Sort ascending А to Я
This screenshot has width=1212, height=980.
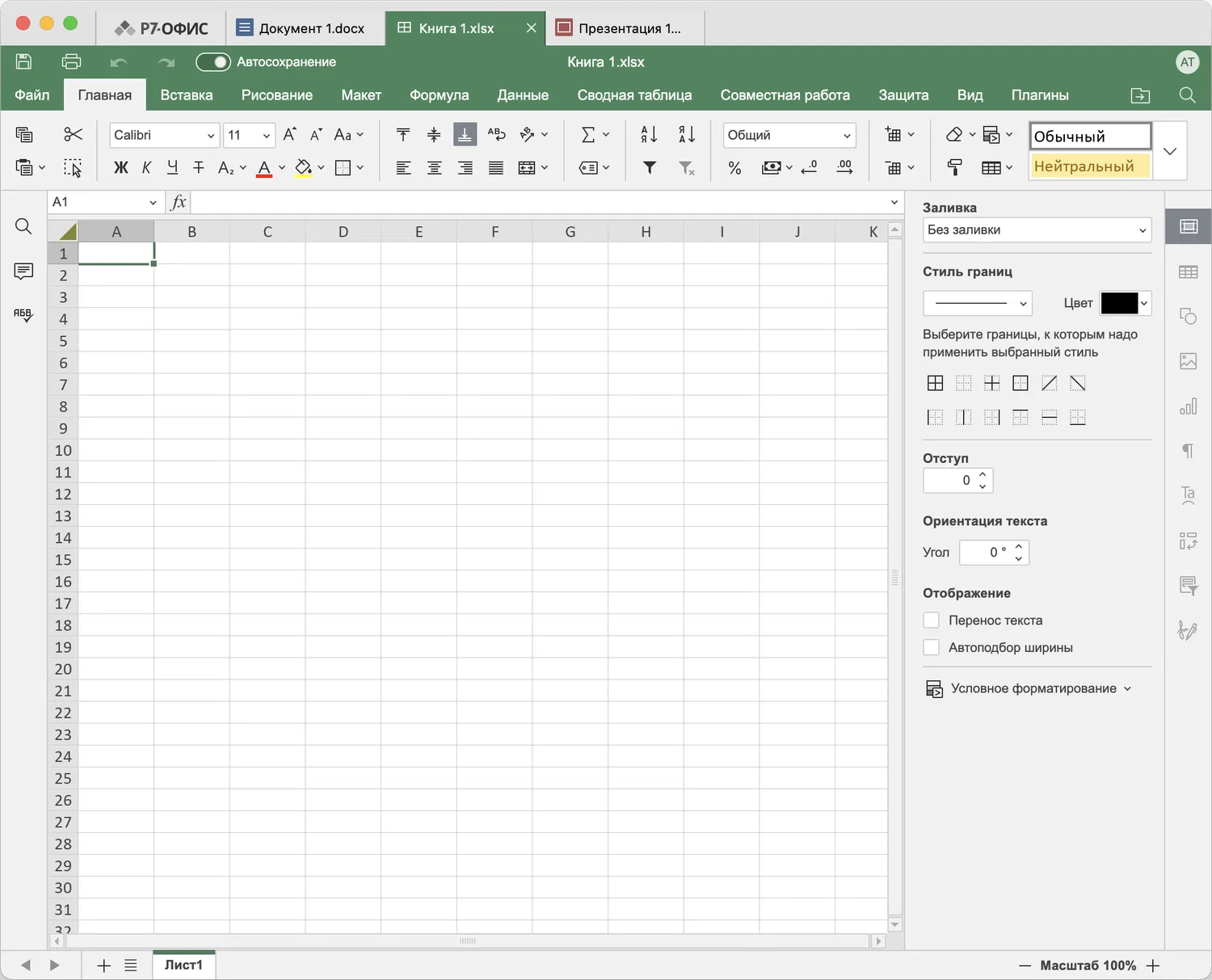[649, 134]
